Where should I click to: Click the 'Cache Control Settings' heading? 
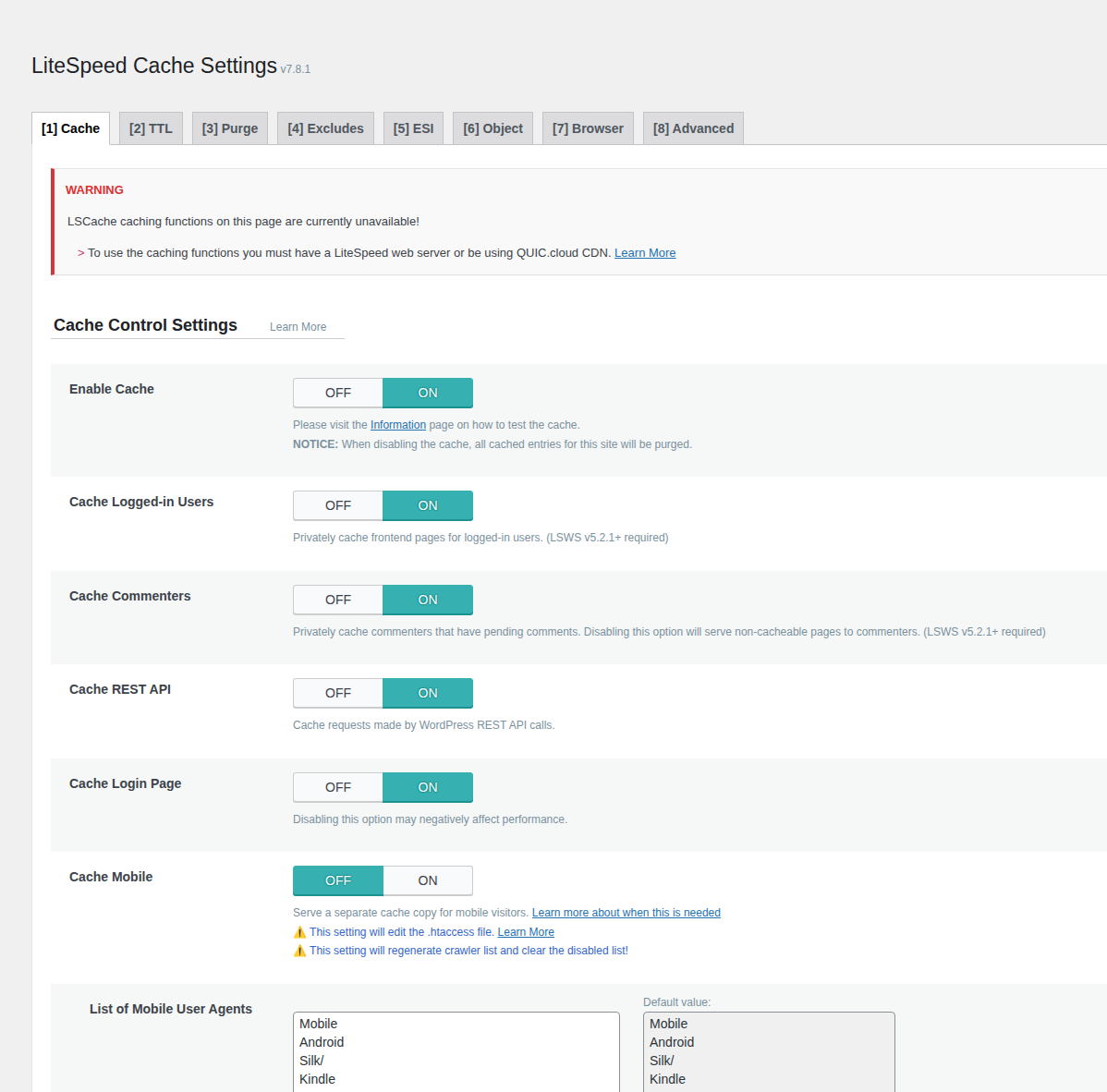(x=145, y=324)
